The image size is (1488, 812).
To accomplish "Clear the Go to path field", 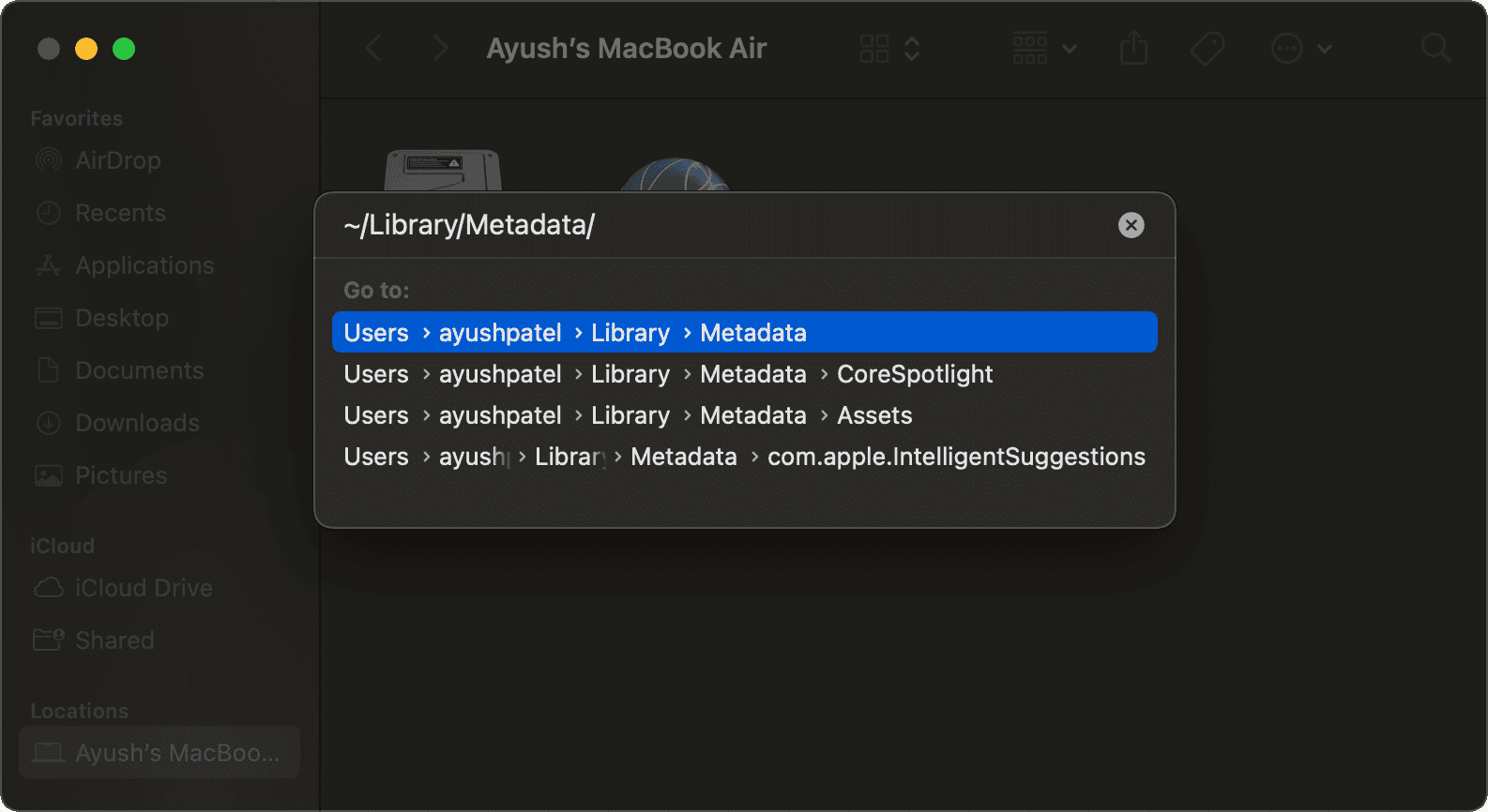I will click(1131, 225).
